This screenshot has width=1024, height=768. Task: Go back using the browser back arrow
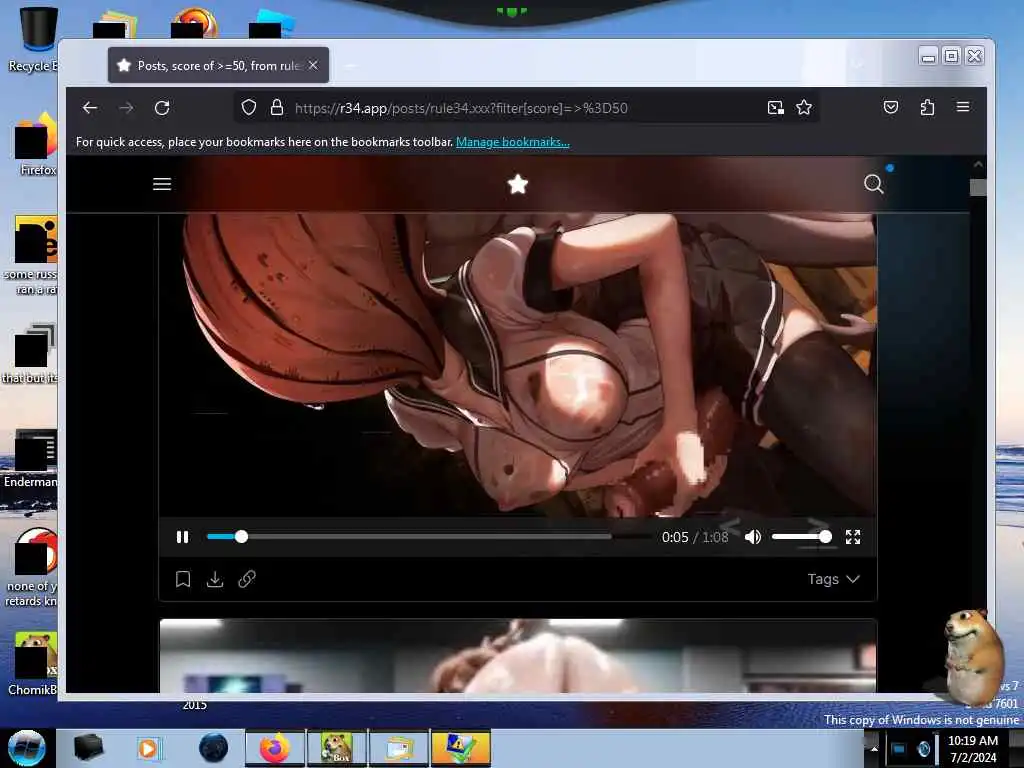pyautogui.click(x=90, y=108)
